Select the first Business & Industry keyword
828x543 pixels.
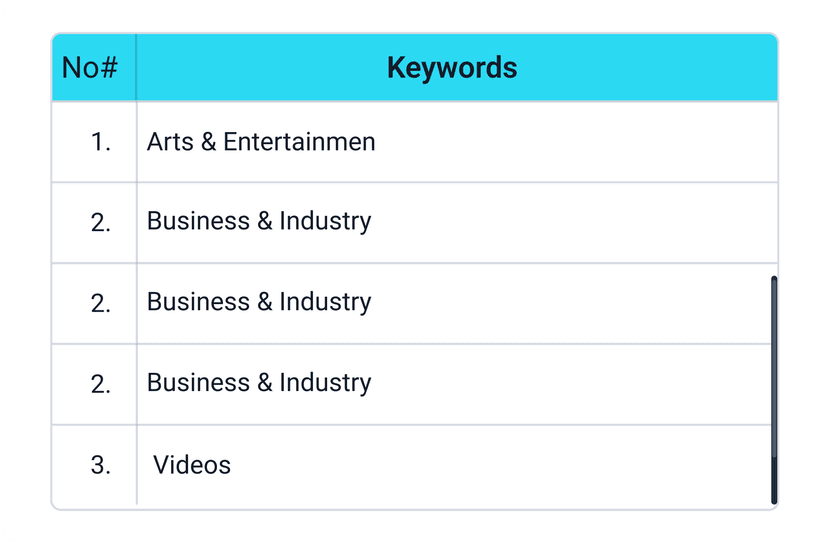[x=259, y=221]
